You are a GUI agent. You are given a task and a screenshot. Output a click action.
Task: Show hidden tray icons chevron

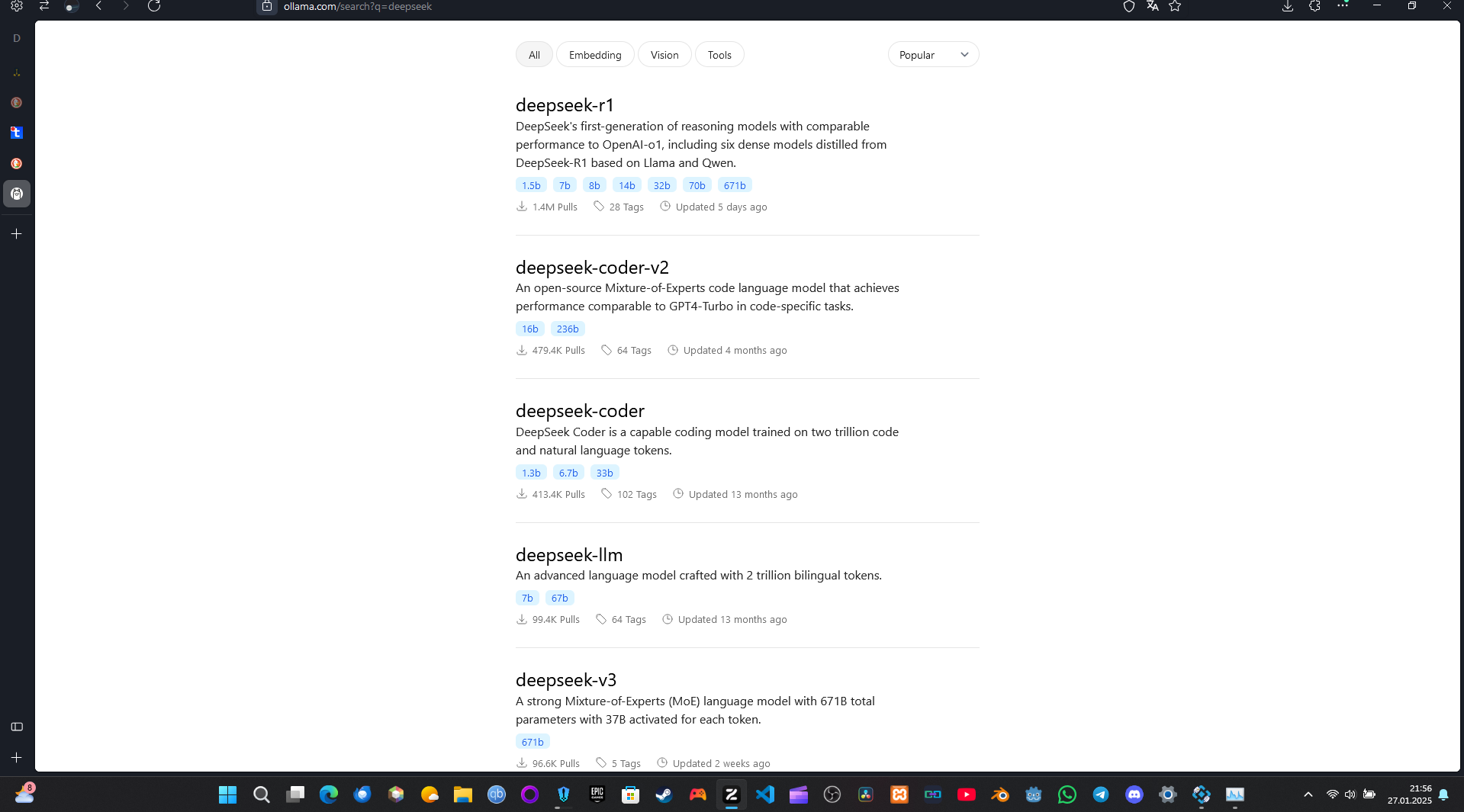pos(1308,794)
